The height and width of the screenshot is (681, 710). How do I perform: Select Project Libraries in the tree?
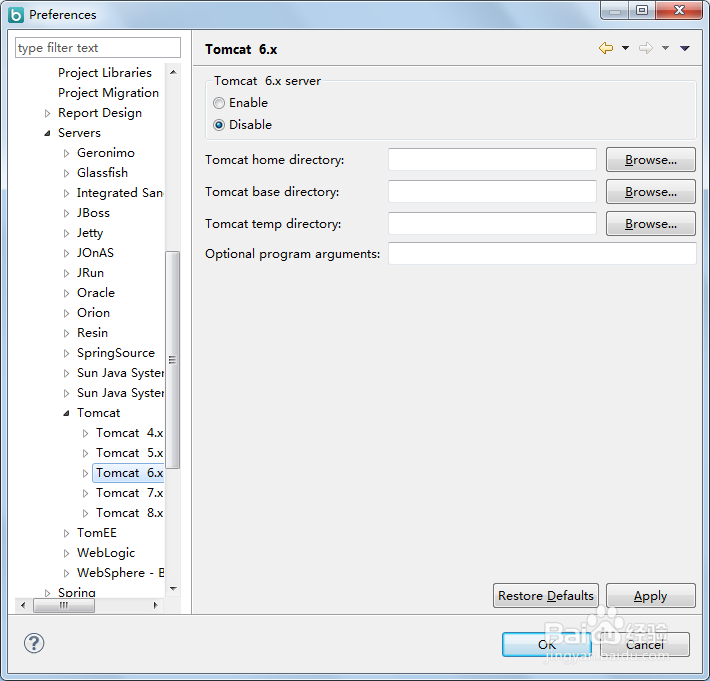(x=105, y=73)
